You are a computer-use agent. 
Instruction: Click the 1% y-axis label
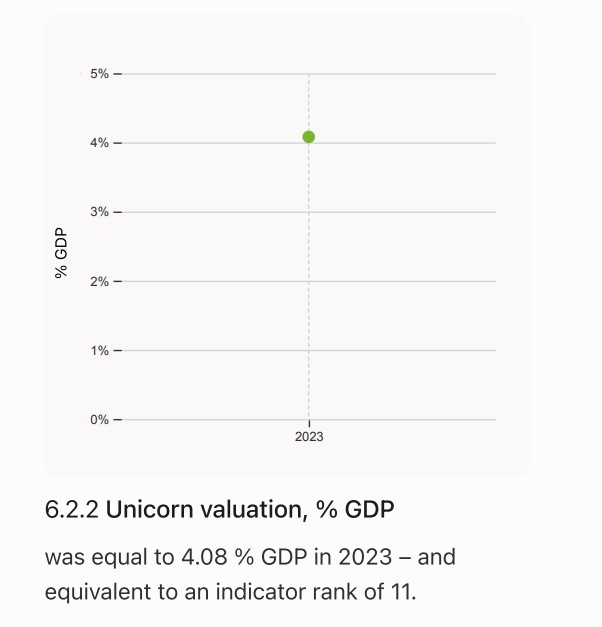99,351
